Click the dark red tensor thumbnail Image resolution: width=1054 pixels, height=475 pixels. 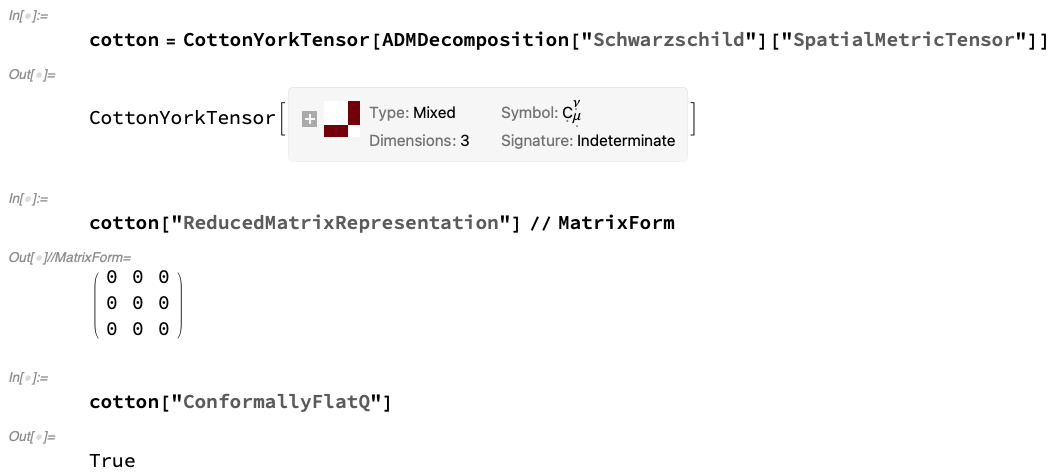pos(341,119)
